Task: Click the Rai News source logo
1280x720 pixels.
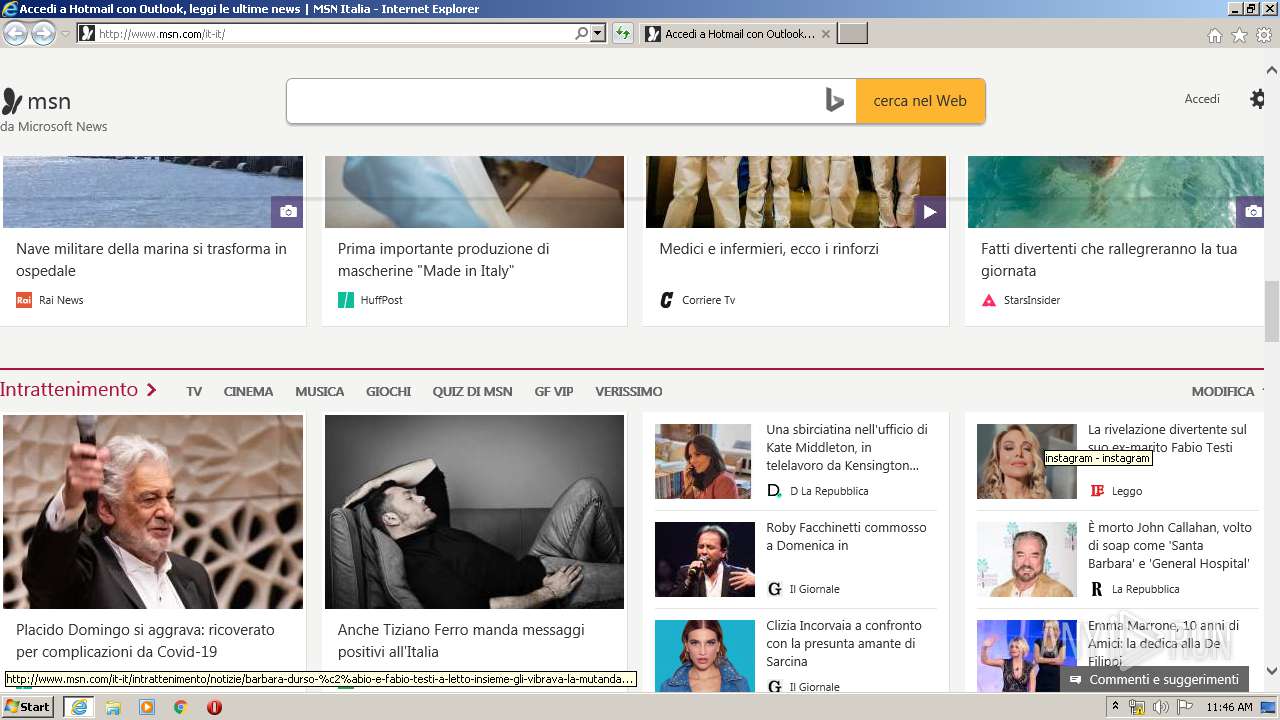Action: (24, 300)
